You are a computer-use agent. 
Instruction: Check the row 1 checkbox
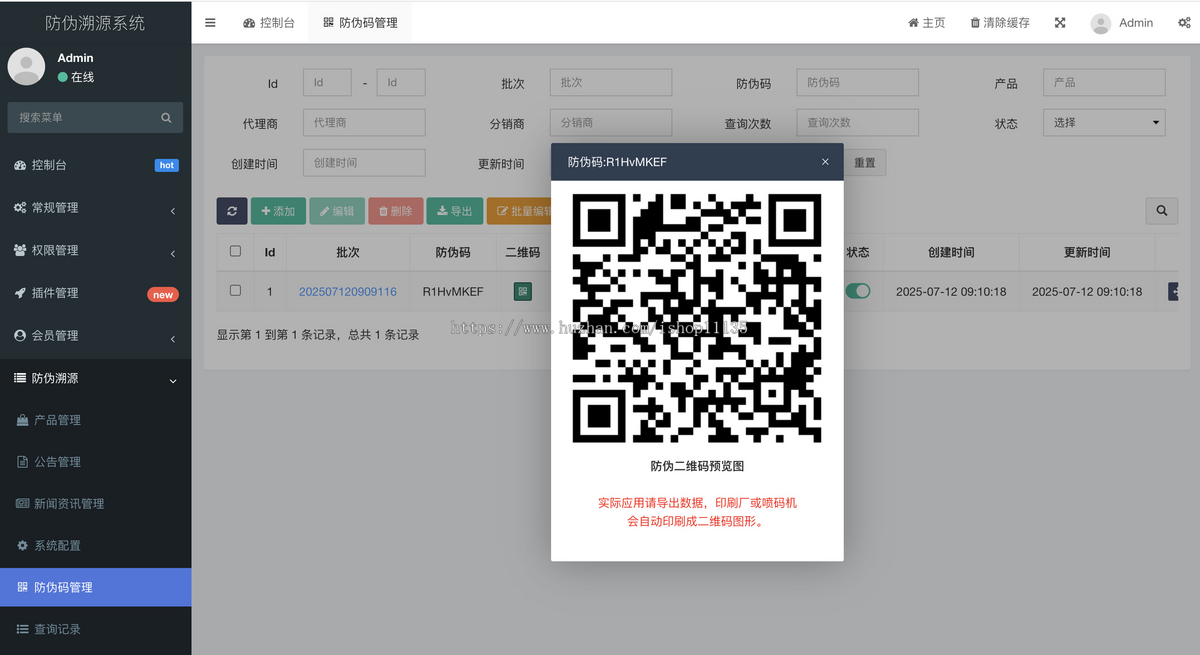[x=235, y=291]
